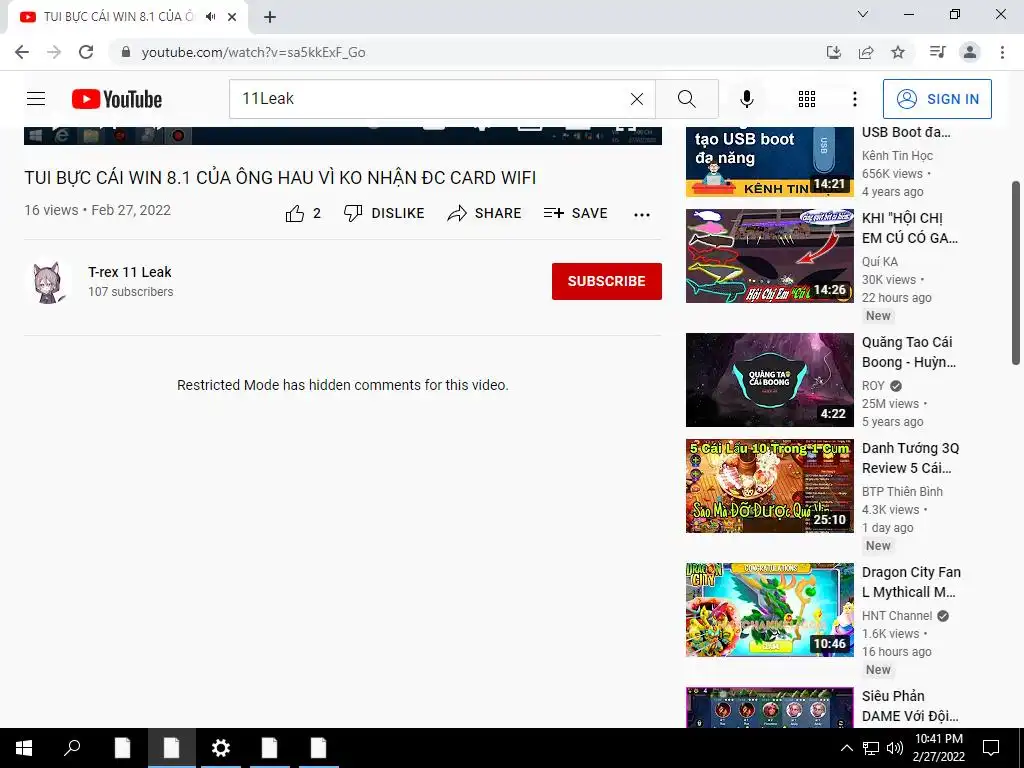Open the Dragon City Fan thumbnail
The image size is (1024, 768).
(769, 610)
